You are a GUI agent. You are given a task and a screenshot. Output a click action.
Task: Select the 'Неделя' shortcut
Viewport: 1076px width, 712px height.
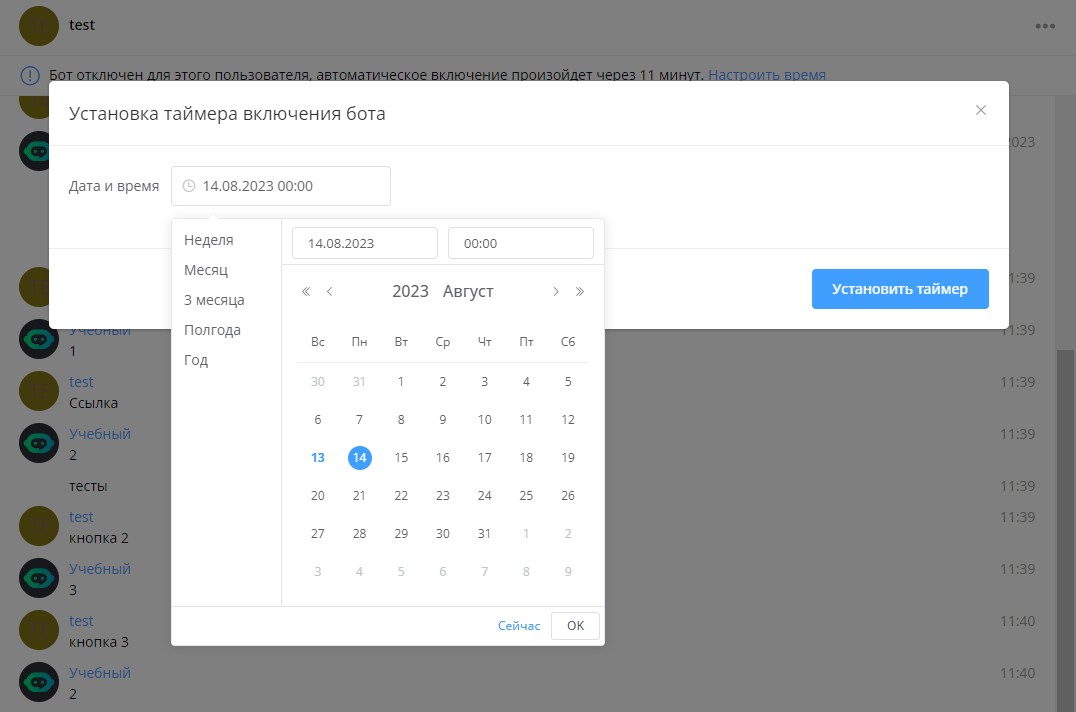click(x=208, y=240)
